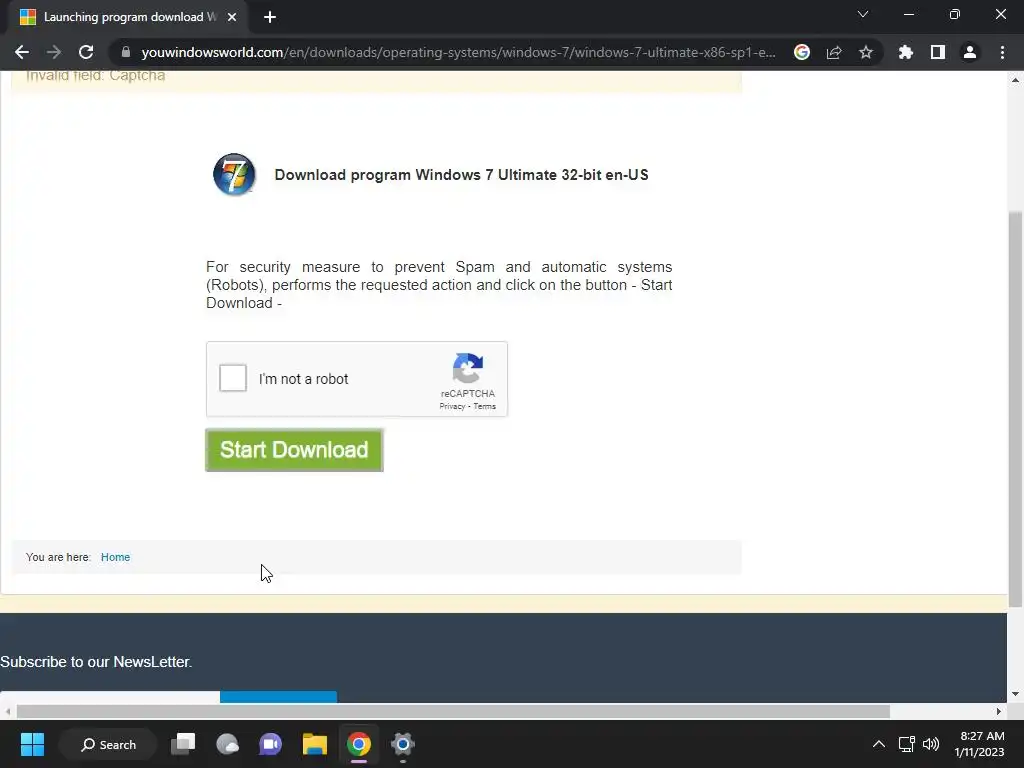This screenshot has height=768, width=1024.
Task: Click the horizontal page scrollbar thumb
Action: tap(453, 711)
